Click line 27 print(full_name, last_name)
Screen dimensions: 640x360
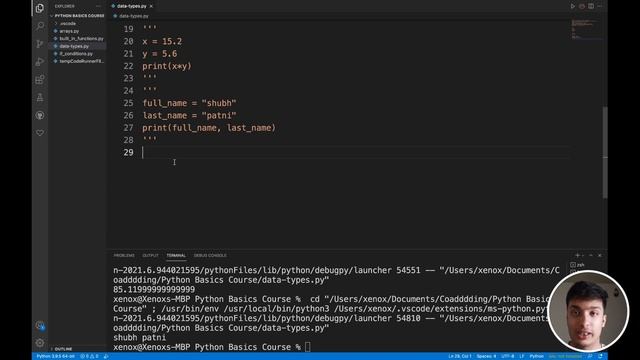point(209,128)
